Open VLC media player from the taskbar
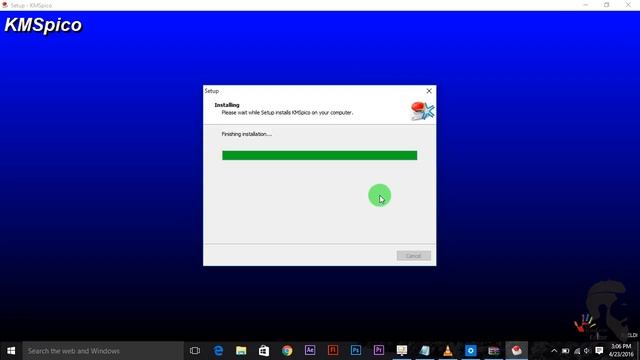Image resolution: width=640 pixels, height=360 pixels. pos(448,351)
